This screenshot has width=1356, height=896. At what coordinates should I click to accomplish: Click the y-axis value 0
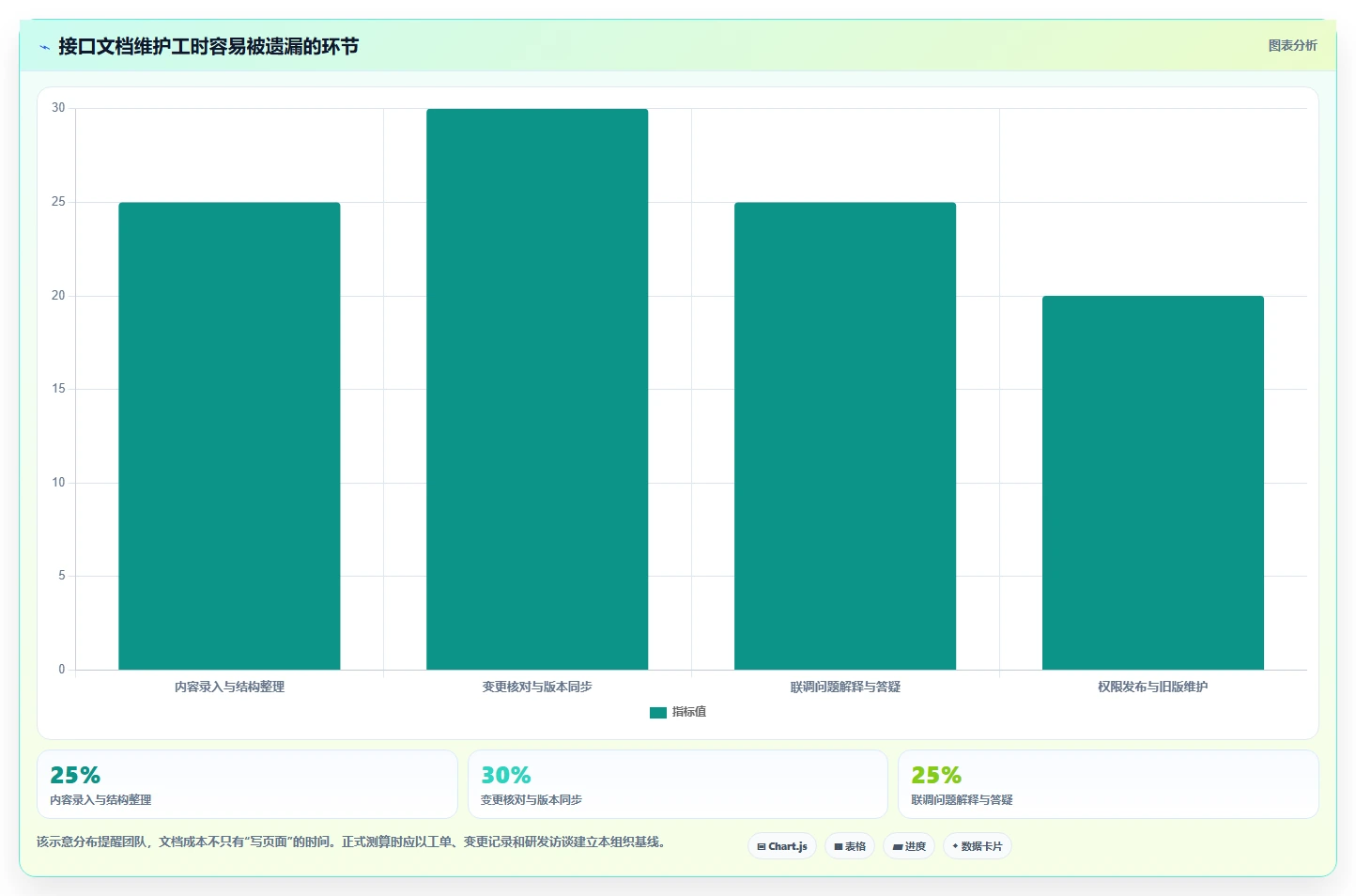click(x=62, y=670)
